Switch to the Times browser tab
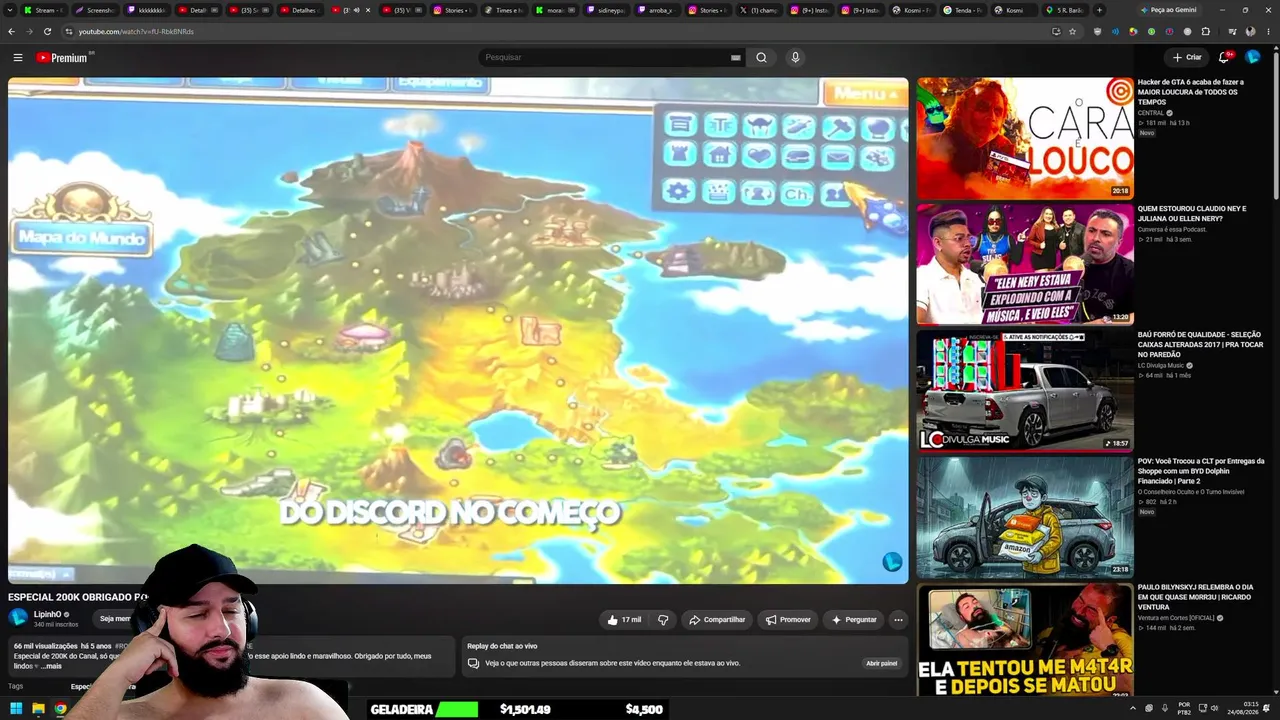Image resolution: width=1280 pixels, height=720 pixels. pyautogui.click(x=506, y=10)
